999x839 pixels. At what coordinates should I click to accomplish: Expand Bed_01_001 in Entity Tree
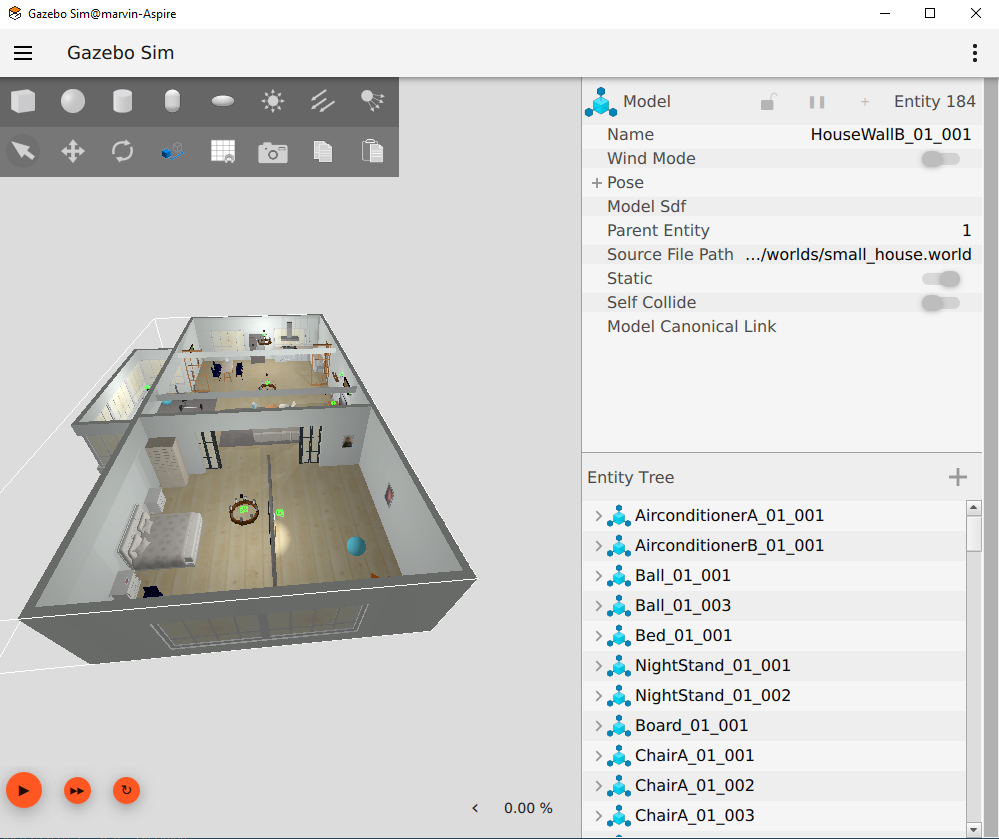click(x=598, y=636)
